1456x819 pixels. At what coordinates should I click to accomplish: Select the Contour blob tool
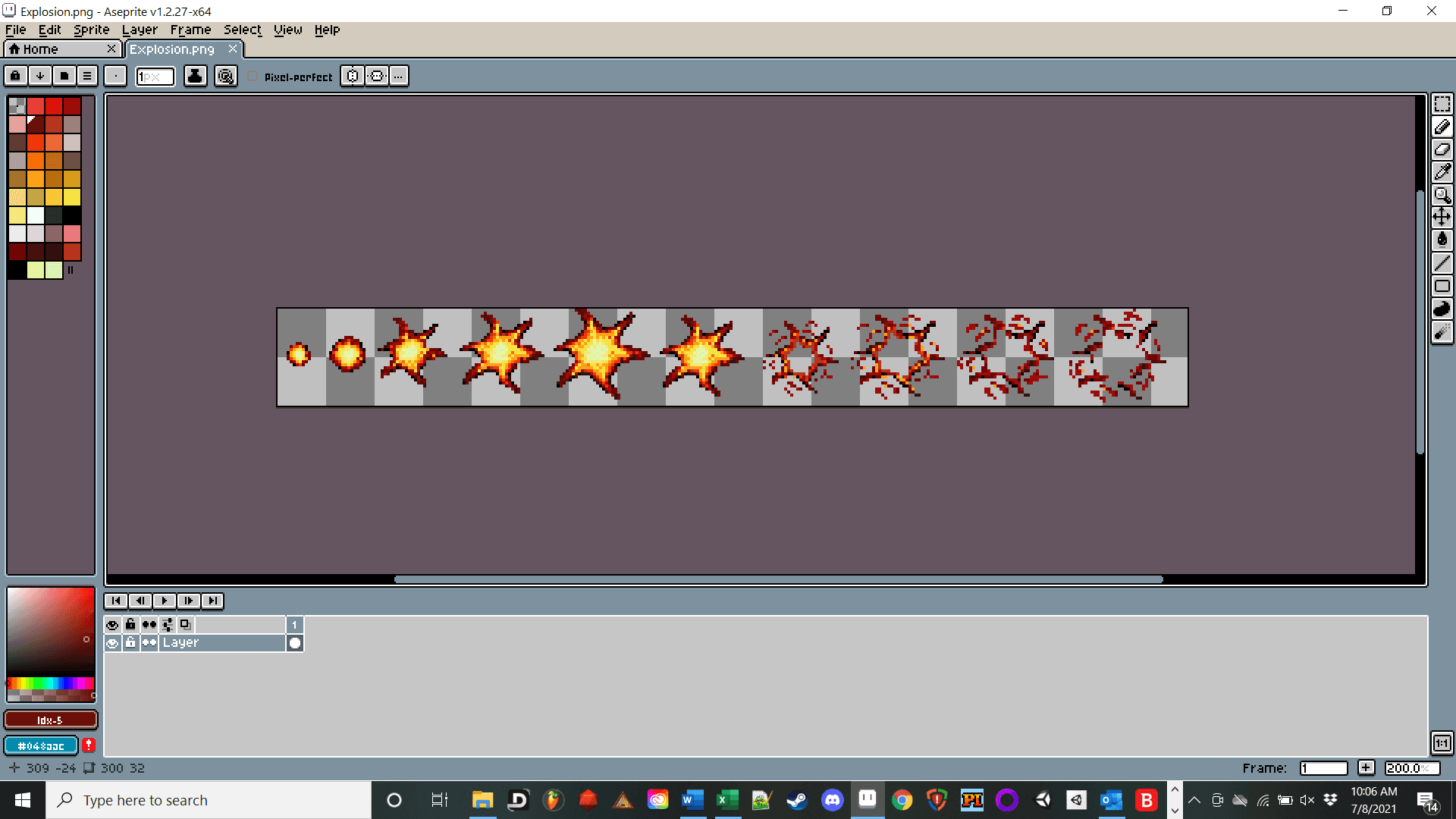click(x=1442, y=309)
